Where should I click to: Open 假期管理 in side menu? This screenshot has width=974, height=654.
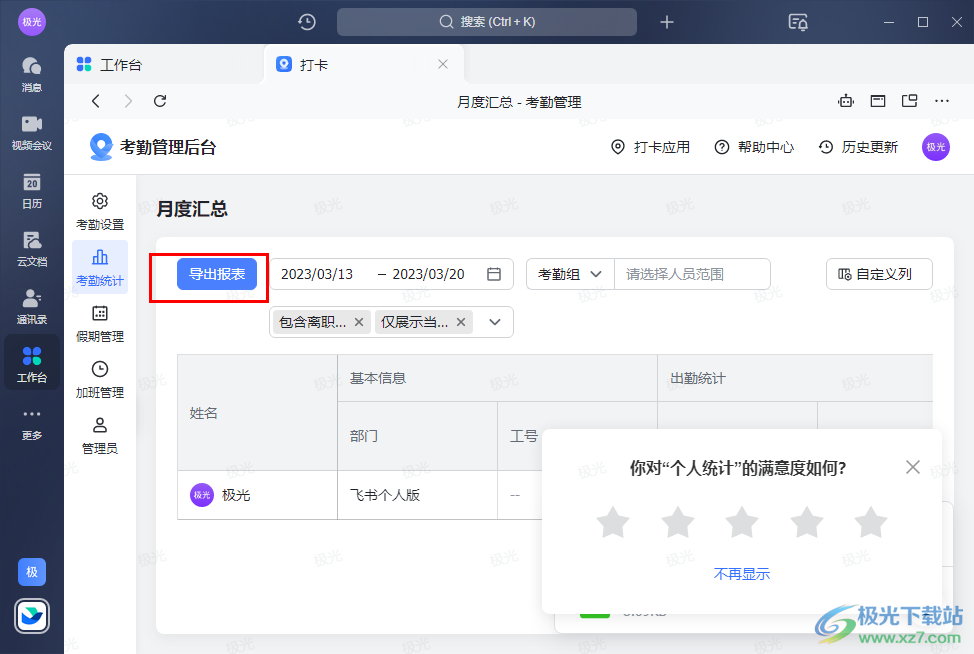[100, 324]
